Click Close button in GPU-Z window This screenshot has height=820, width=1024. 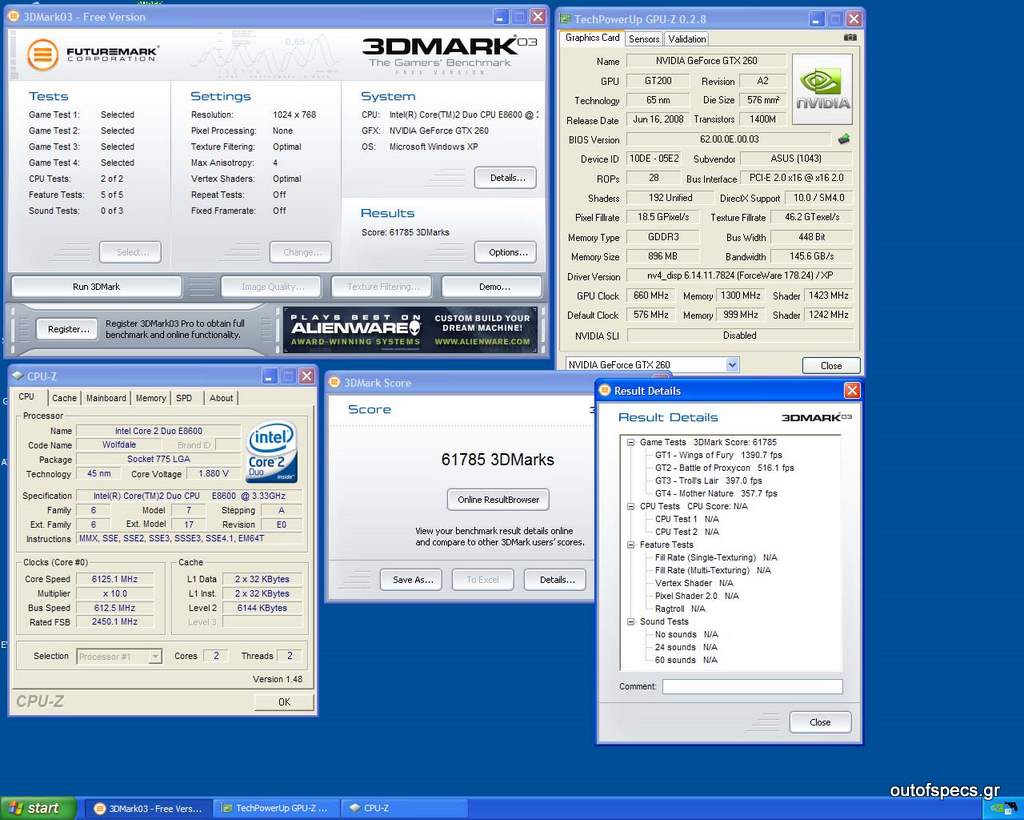831,366
